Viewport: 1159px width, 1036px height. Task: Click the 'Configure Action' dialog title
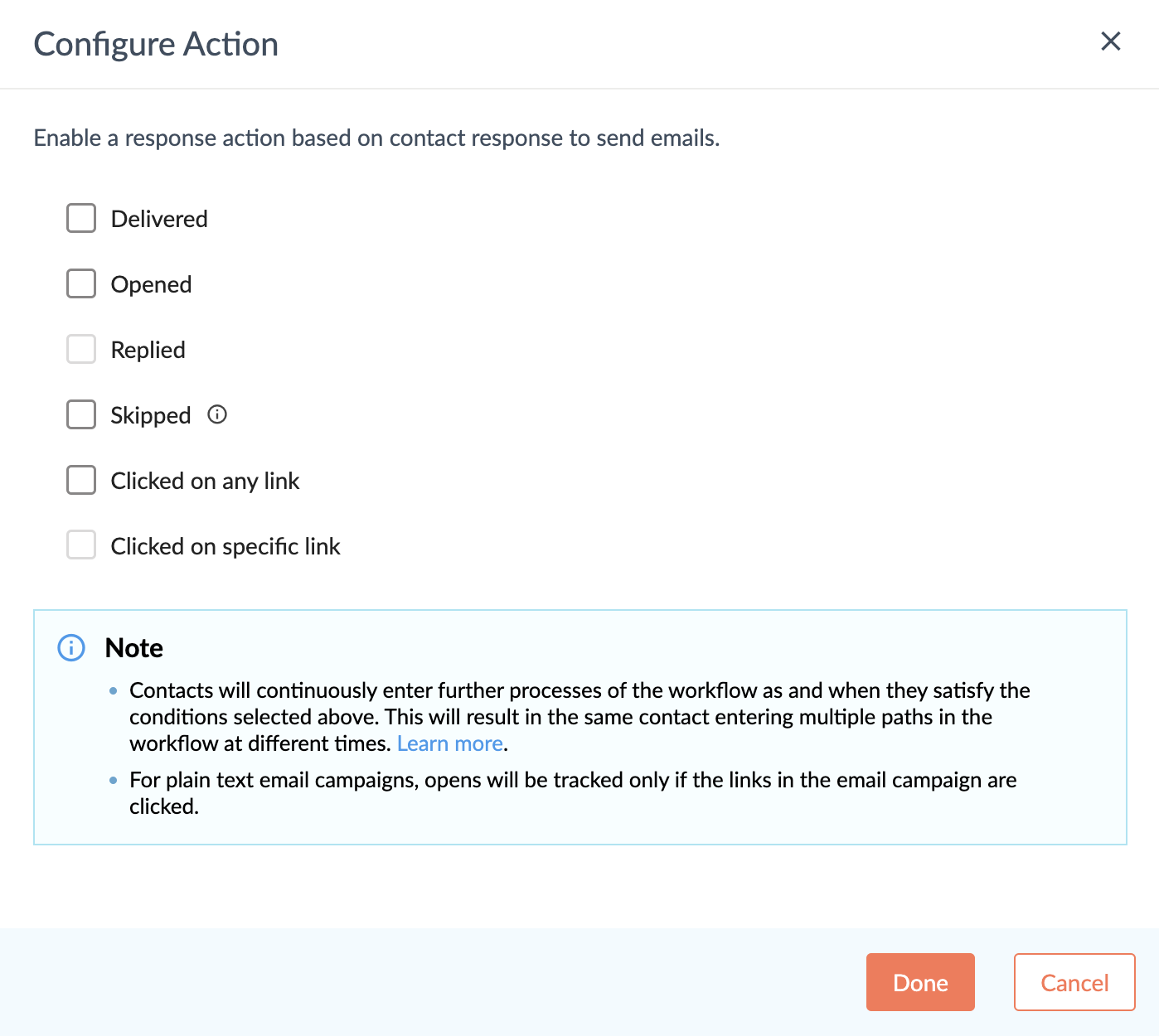(156, 44)
